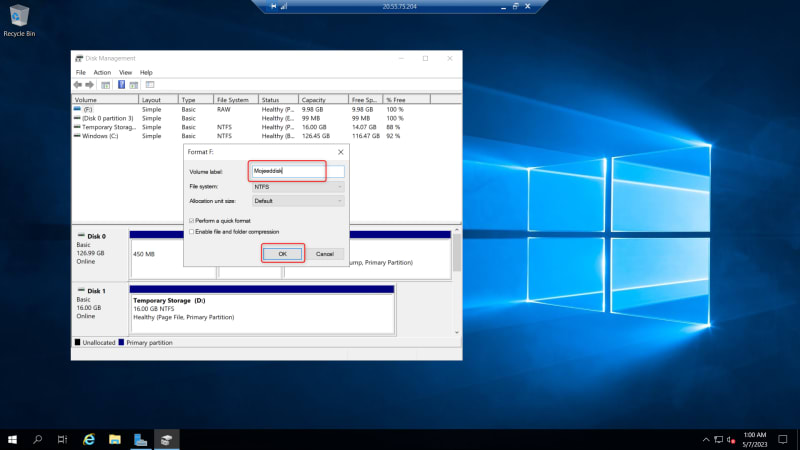The width and height of the screenshot is (800, 450).
Task: Open the File menu
Action: click(81, 72)
